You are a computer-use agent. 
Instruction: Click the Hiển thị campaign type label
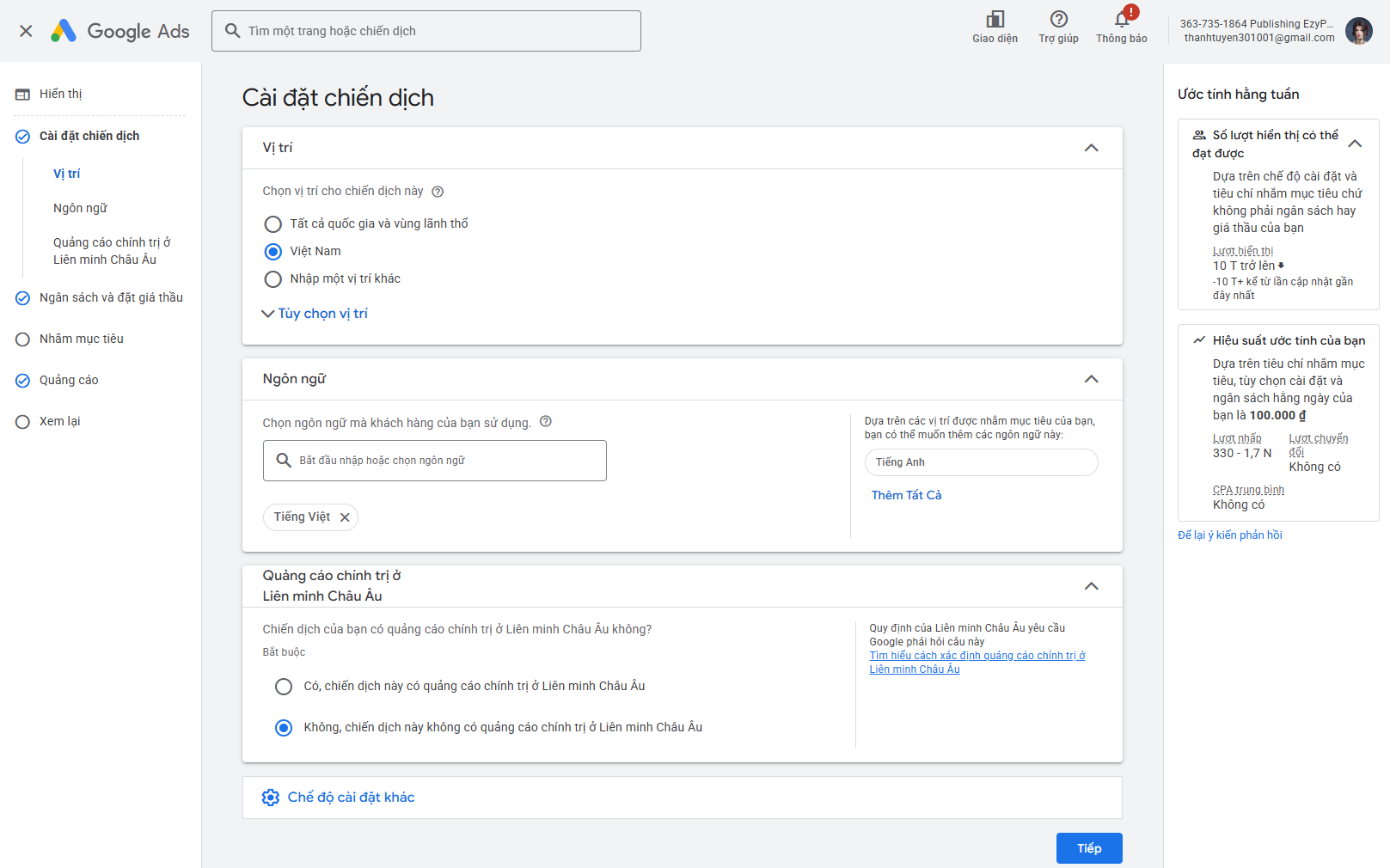[61, 94]
